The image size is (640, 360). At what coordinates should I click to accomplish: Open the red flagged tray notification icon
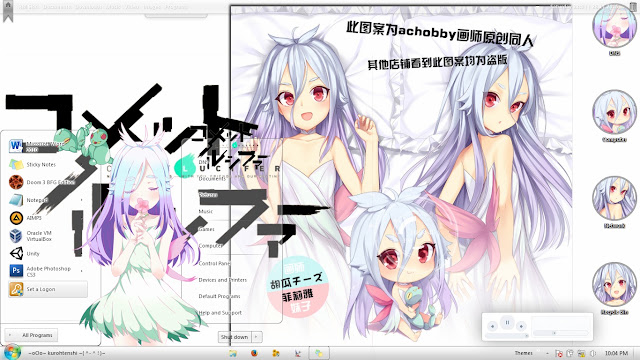pos(559,353)
